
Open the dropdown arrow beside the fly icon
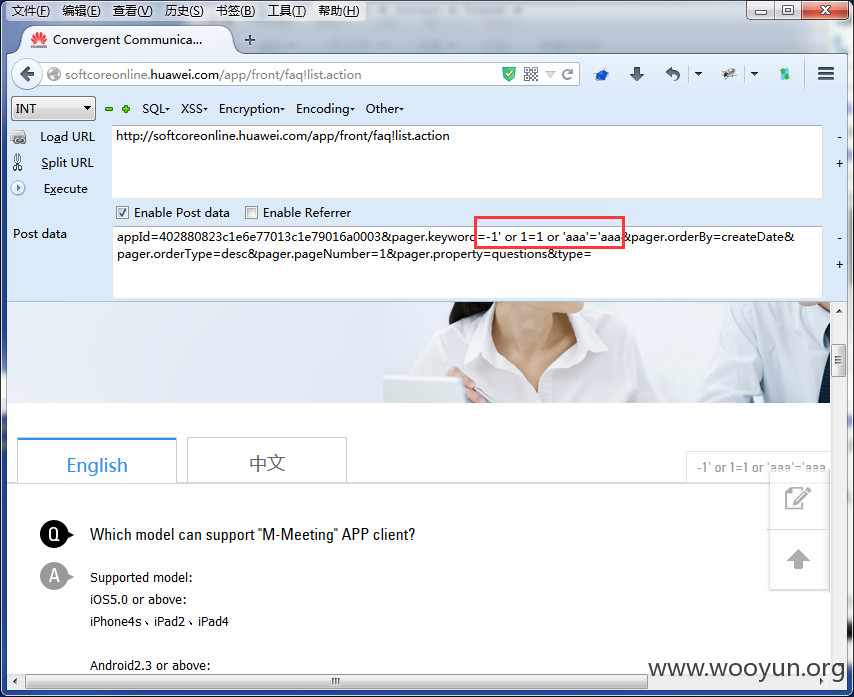(754, 74)
